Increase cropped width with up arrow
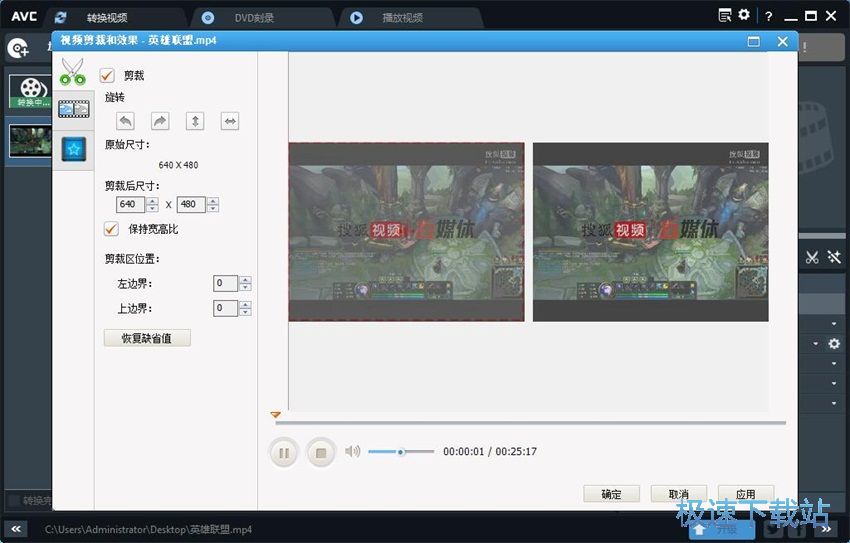This screenshot has height=543, width=850. coord(152,201)
